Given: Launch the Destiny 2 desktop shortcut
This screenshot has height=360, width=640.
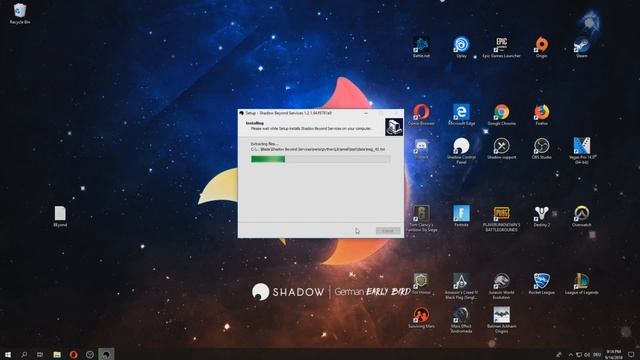Looking at the screenshot, I should click(x=542, y=216).
